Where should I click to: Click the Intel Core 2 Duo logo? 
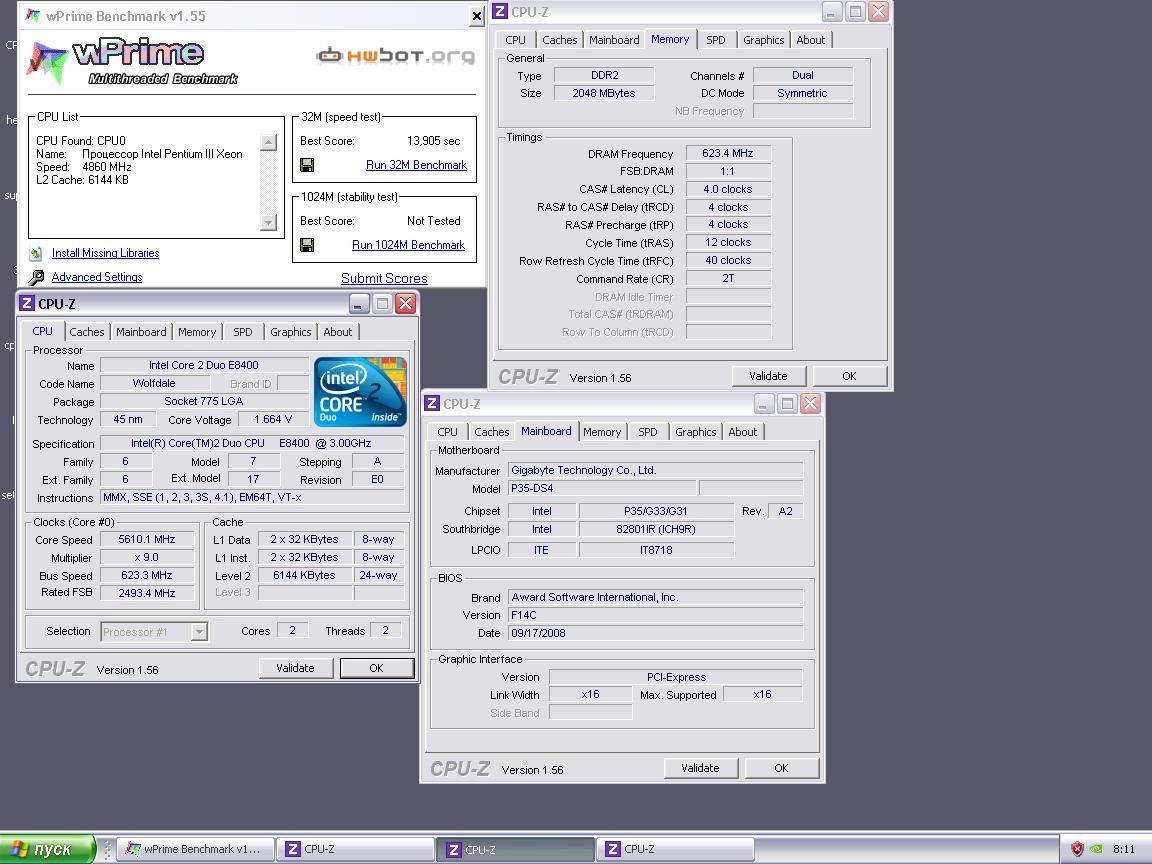click(360, 392)
